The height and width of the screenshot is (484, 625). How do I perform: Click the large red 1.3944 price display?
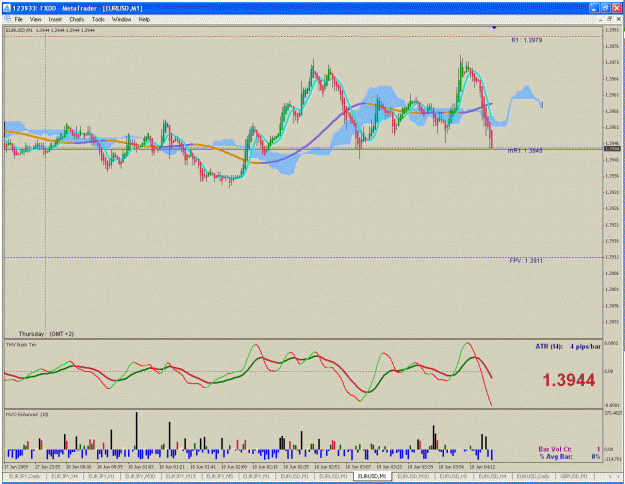click(x=569, y=380)
